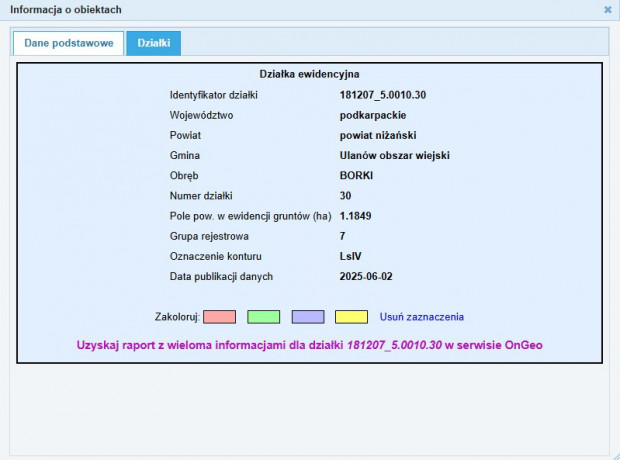The image size is (620, 460).
Task: Select the Obręb value BORKI
Action: pyautogui.click(x=357, y=175)
